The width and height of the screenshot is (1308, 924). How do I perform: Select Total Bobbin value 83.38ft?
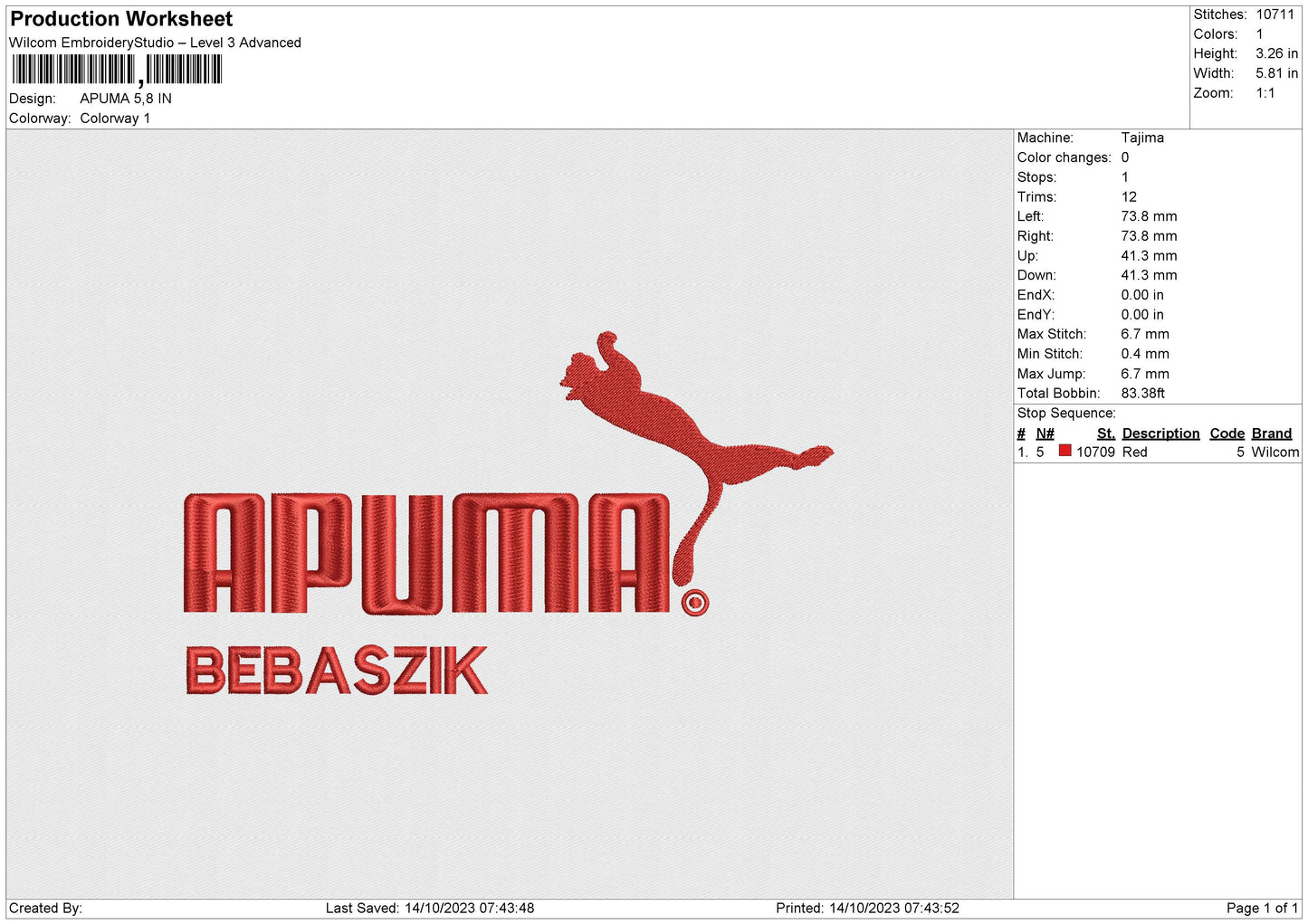1142,394
